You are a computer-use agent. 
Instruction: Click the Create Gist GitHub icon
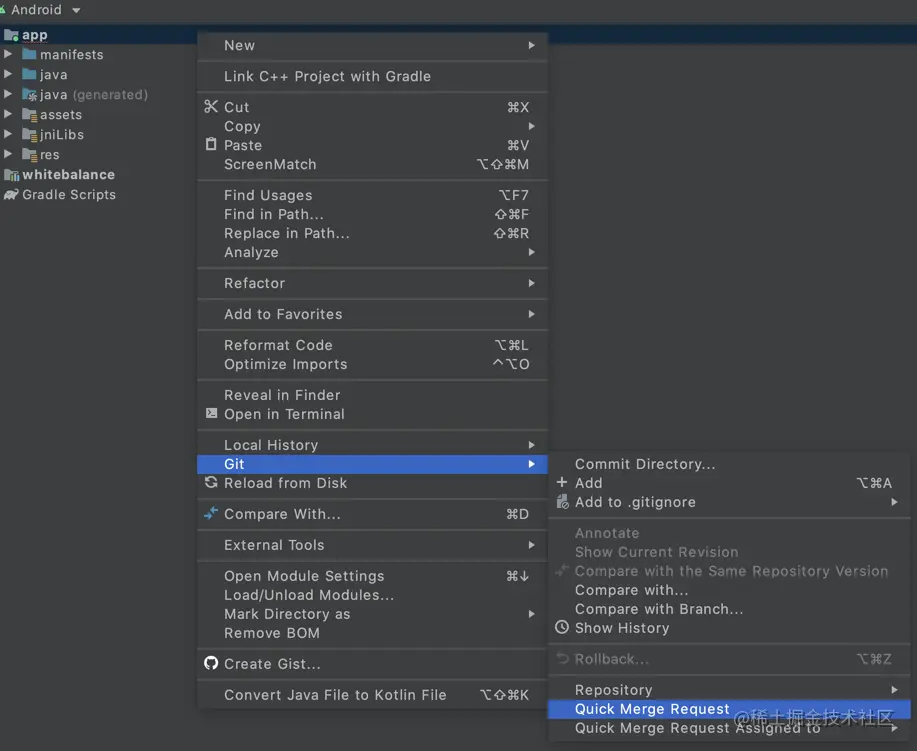point(211,663)
